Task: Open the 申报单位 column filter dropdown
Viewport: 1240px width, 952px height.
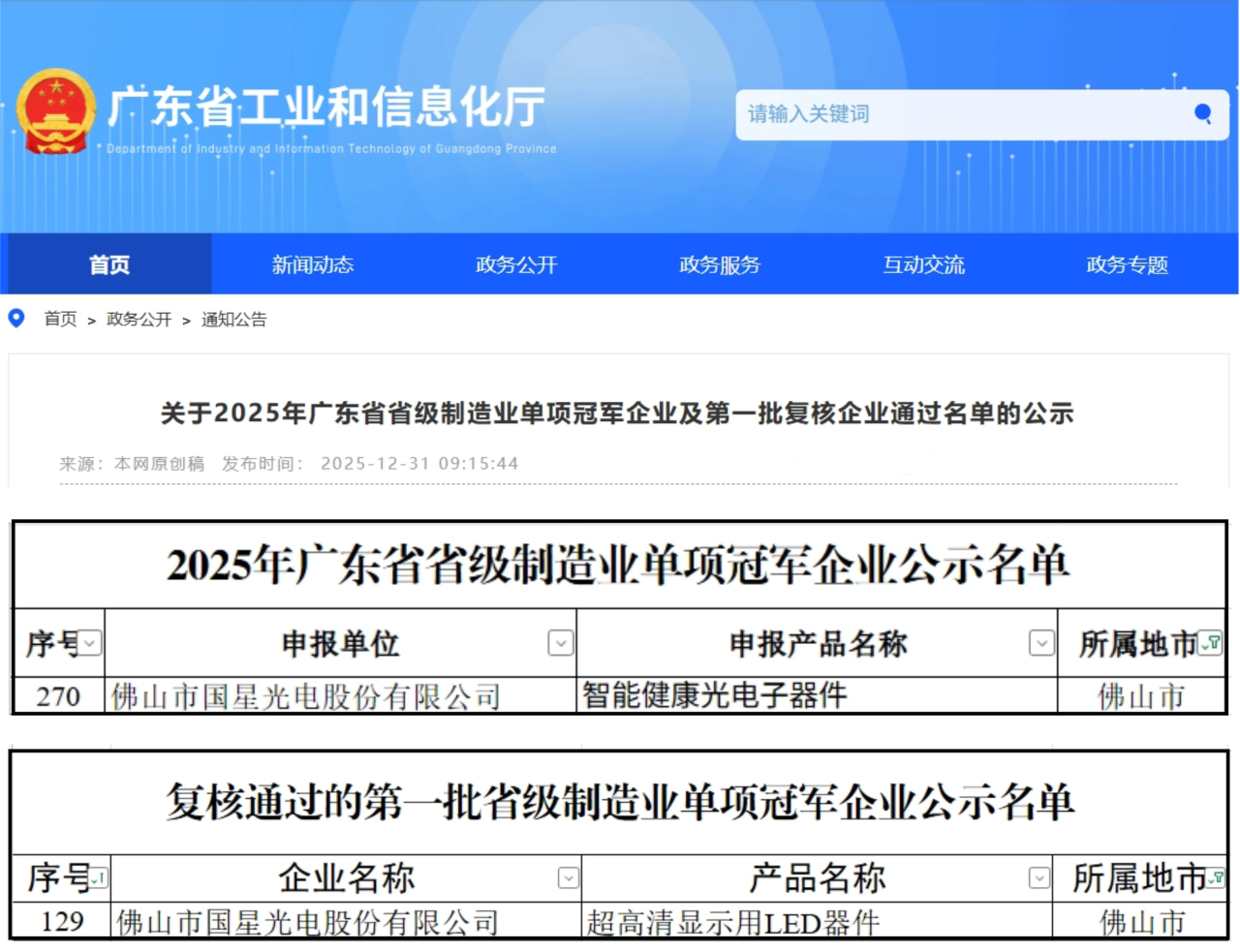Action: pos(559,644)
